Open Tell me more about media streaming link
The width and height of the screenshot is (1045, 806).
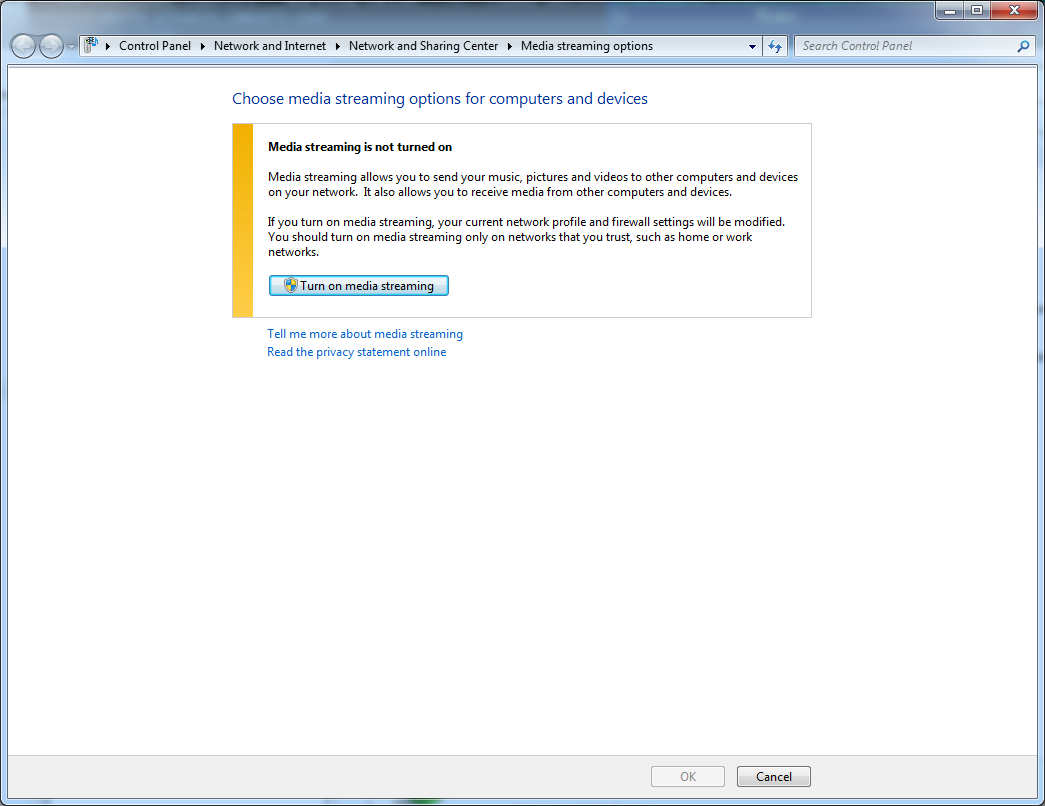coord(365,334)
